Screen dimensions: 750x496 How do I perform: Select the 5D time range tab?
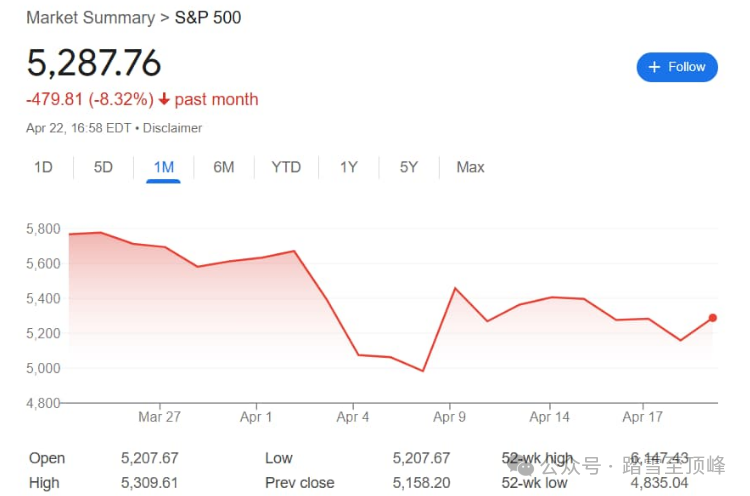(x=103, y=167)
